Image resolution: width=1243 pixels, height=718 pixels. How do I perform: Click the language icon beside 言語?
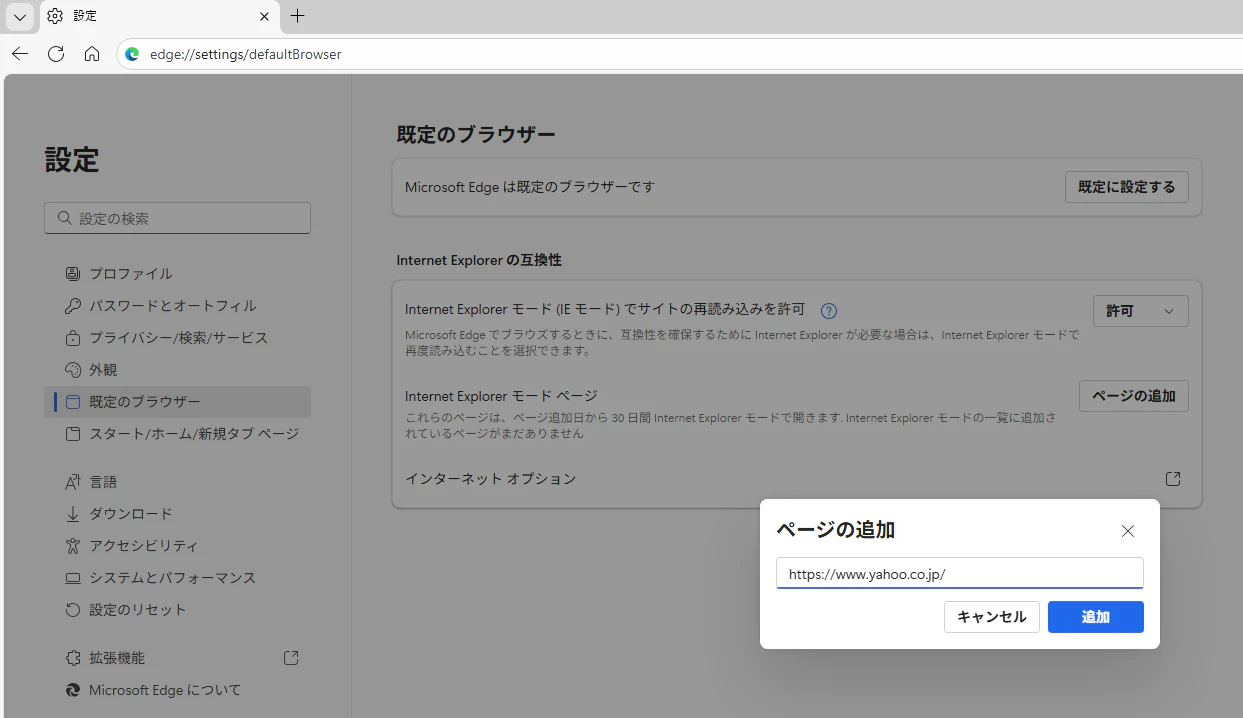pyautogui.click(x=72, y=482)
